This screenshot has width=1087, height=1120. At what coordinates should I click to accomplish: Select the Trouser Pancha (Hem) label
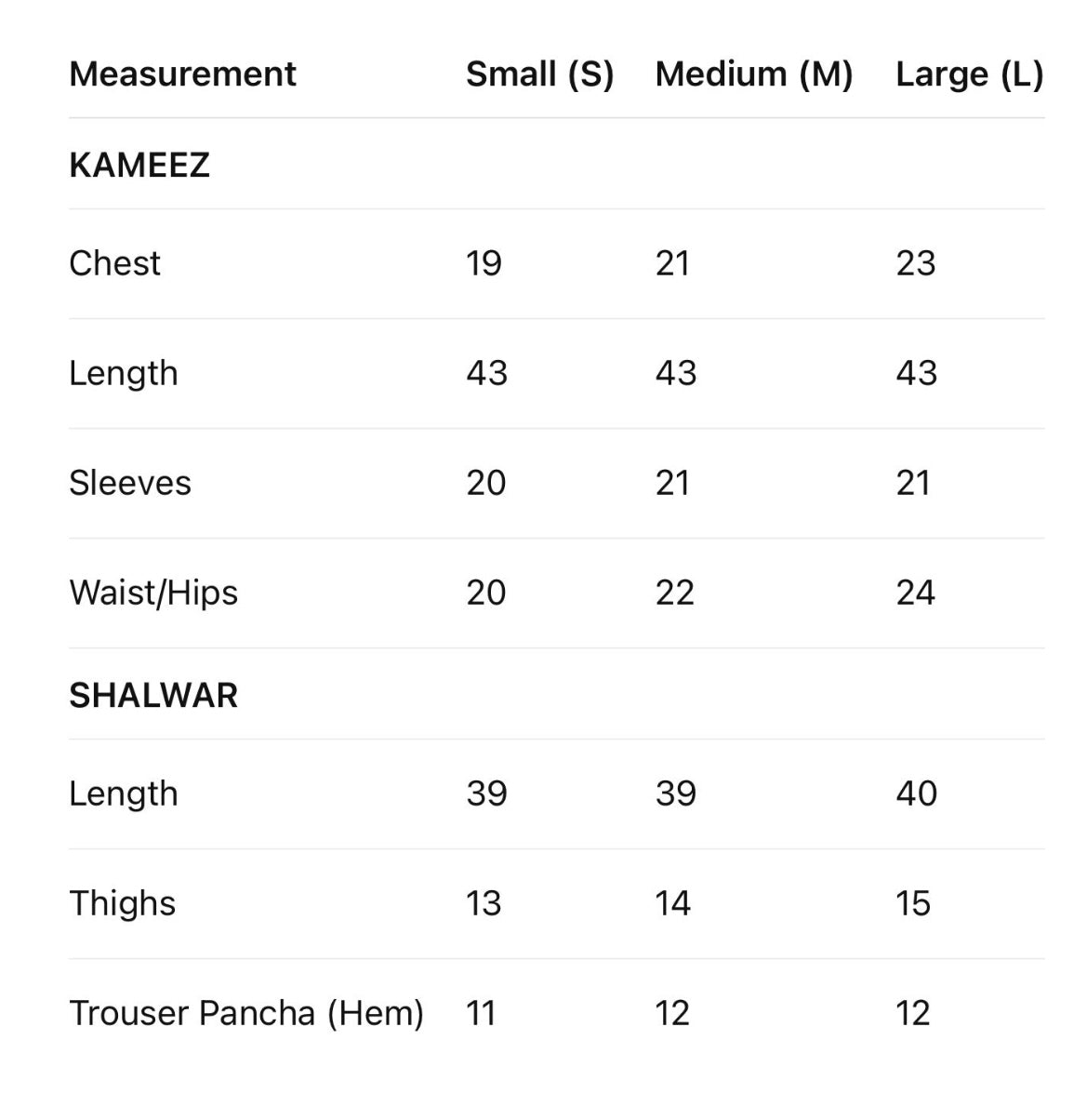[246, 1013]
